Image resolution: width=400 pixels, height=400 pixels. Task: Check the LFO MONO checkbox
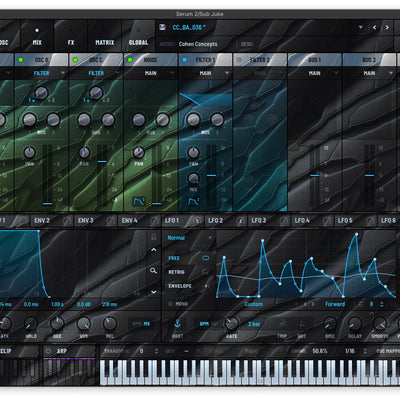click(170, 304)
